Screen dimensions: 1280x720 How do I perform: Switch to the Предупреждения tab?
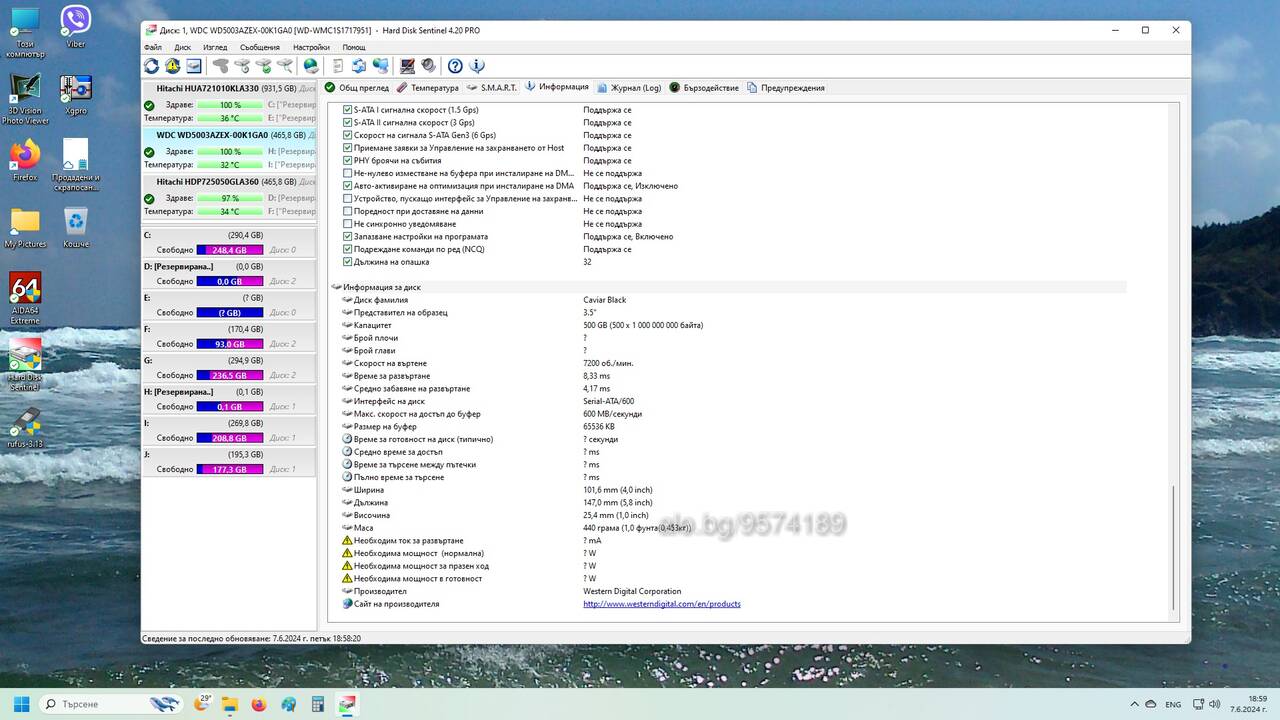click(x=786, y=88)
